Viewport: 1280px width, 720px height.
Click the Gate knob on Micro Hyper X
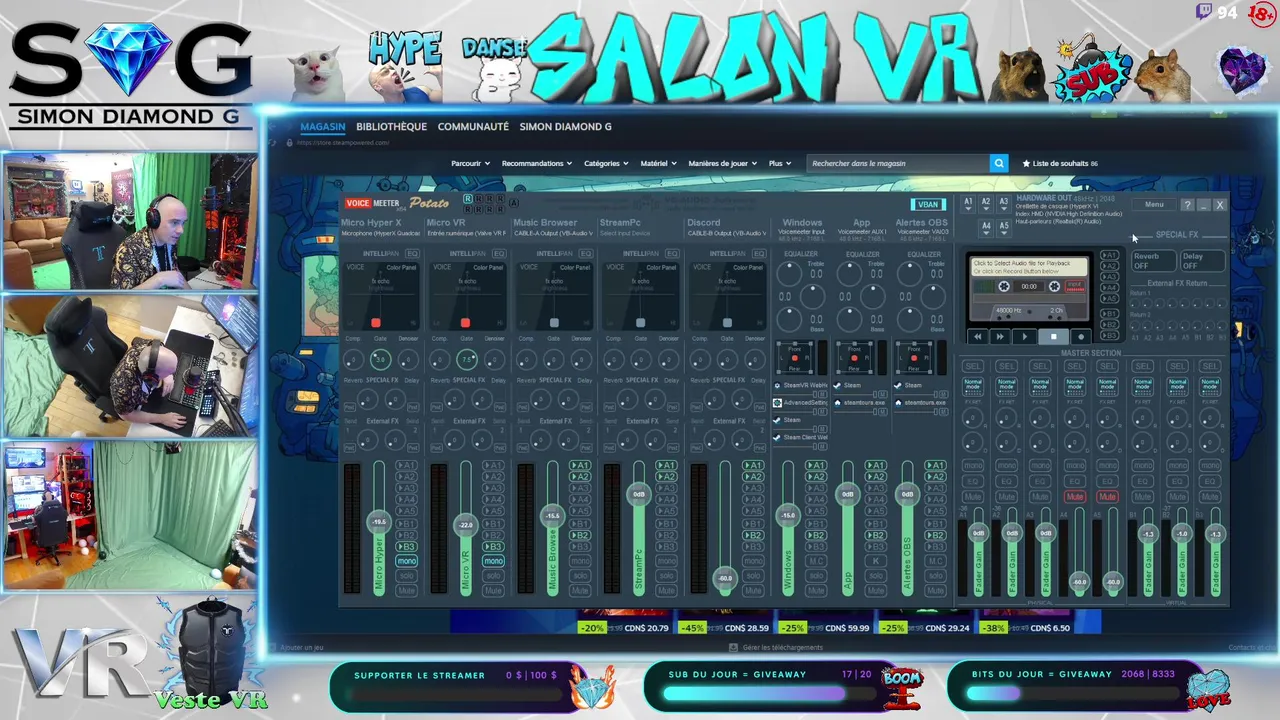point(380,359)
